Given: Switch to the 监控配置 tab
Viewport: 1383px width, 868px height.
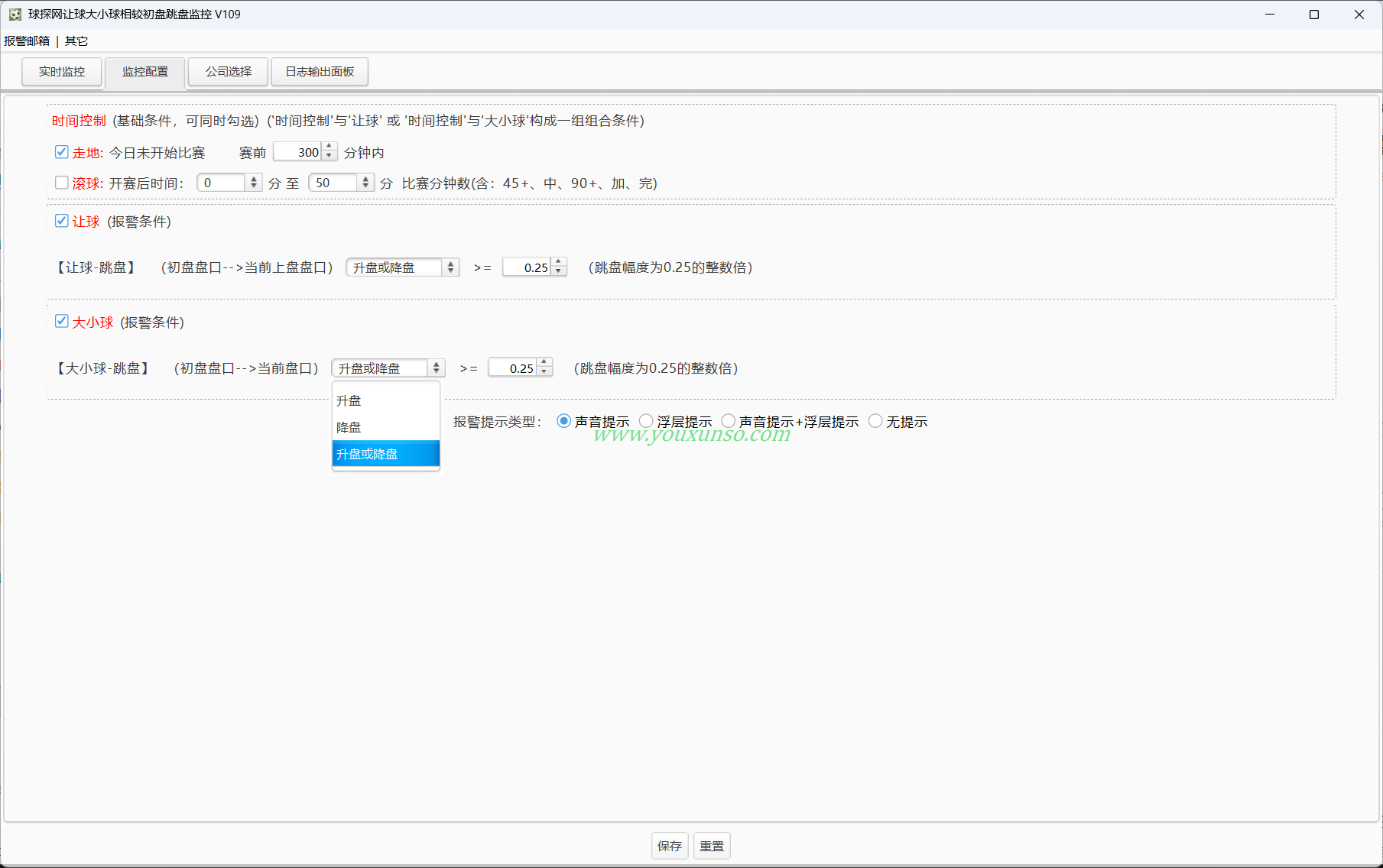Looking at the screenshot, I should pyautogui.click(x=145, y=72).
